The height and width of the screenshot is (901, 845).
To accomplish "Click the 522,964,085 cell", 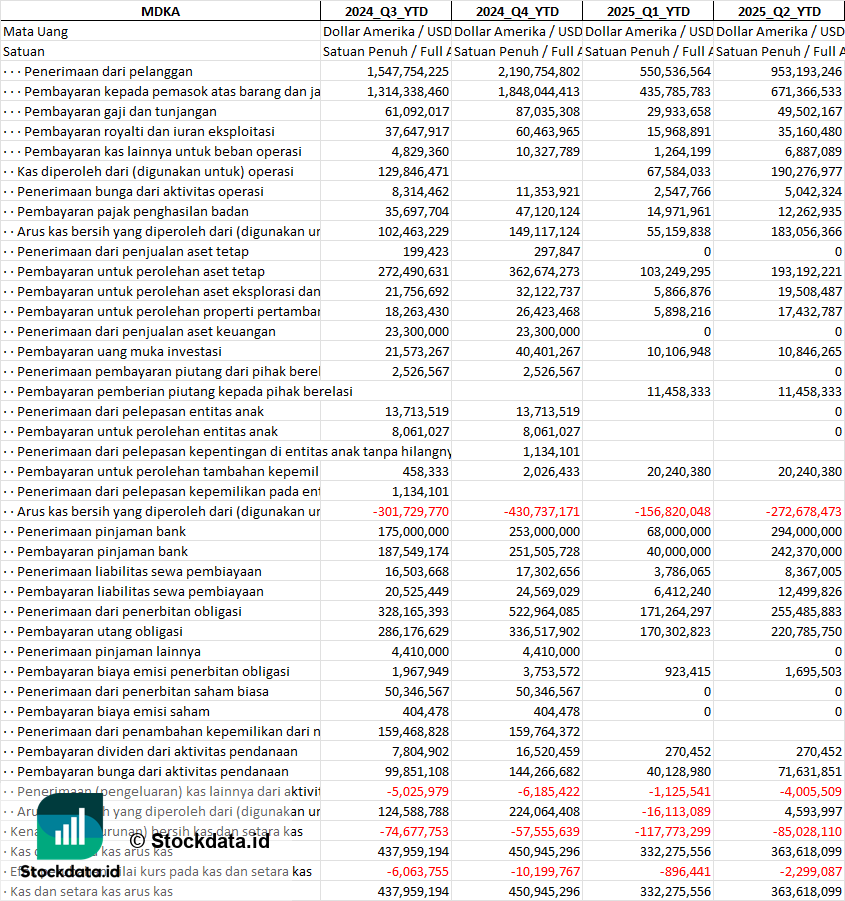I will pyautogui.click(x=517, y=611).
